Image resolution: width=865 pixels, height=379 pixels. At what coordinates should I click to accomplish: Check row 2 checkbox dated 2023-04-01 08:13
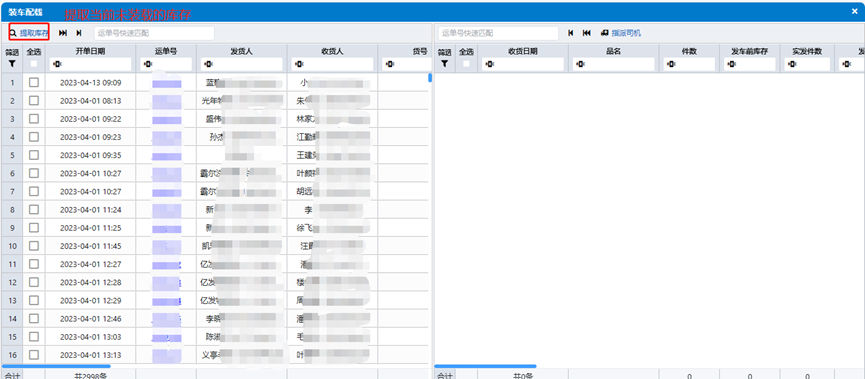click(34, 100)
